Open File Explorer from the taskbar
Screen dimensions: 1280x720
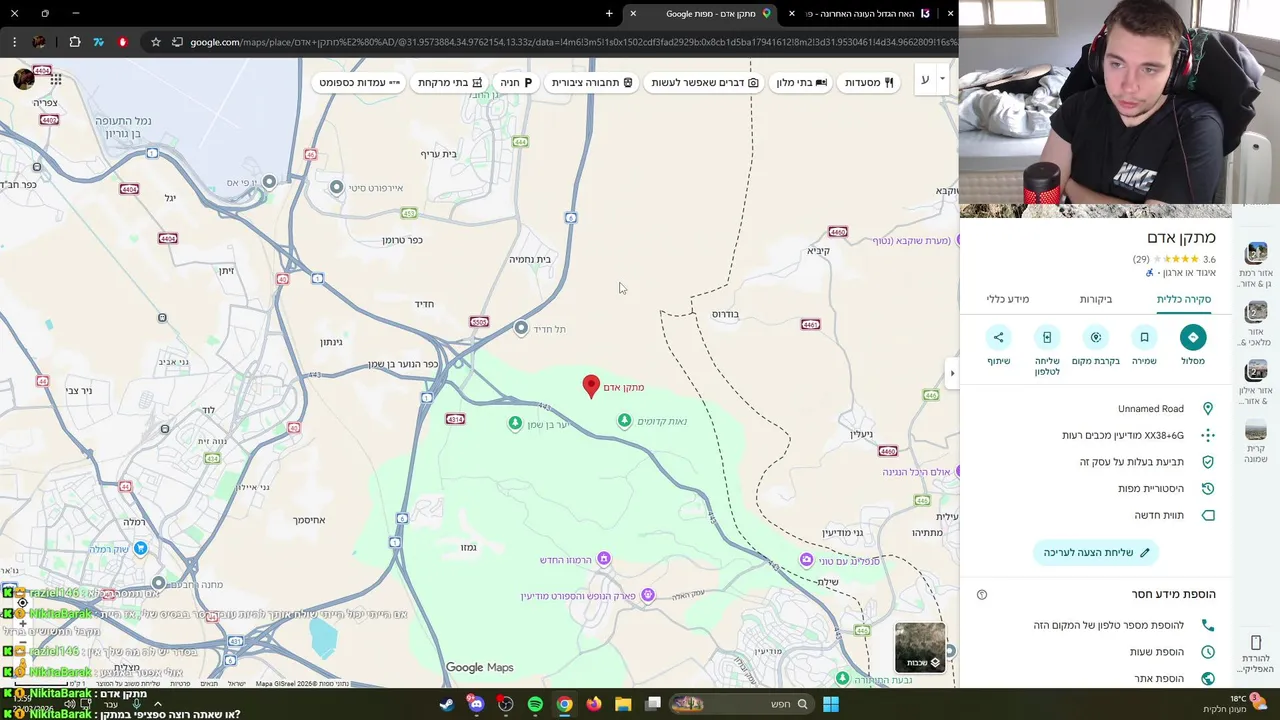[x=623, y=704]
